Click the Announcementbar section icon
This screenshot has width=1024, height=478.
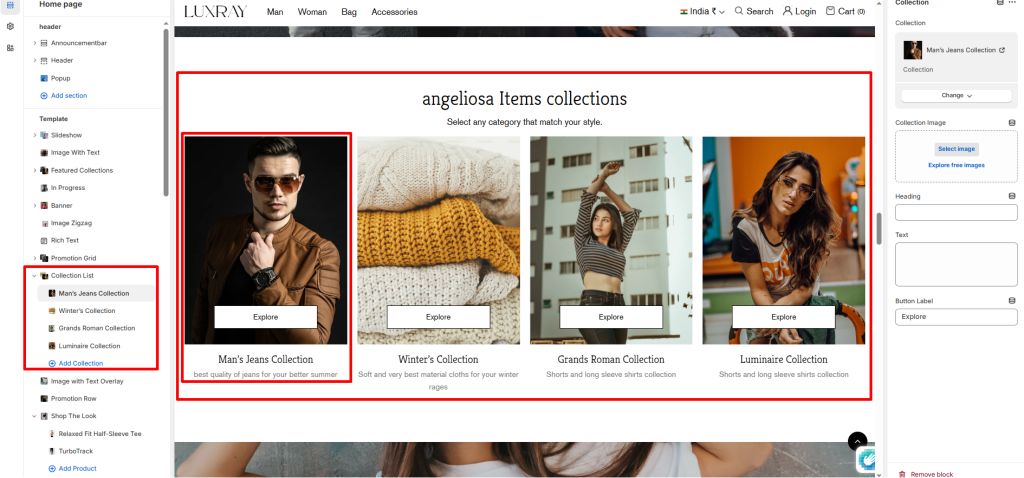(x=44, y=43)
